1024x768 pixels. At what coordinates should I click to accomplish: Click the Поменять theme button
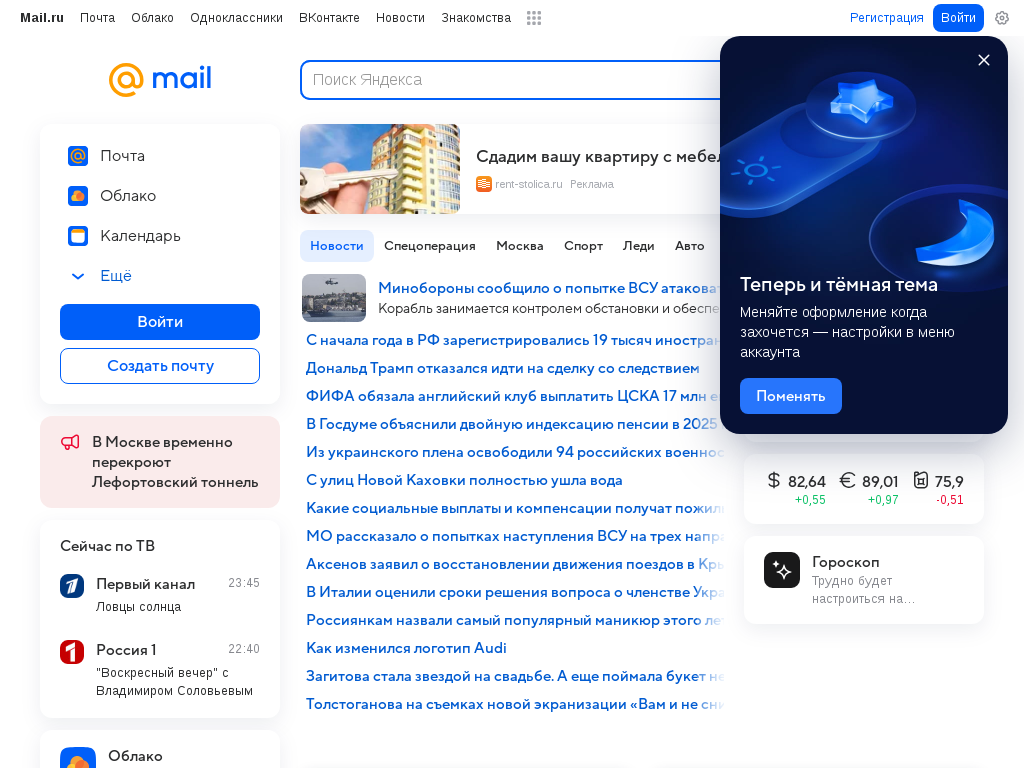pyautogui.click(x=790, y=396)
